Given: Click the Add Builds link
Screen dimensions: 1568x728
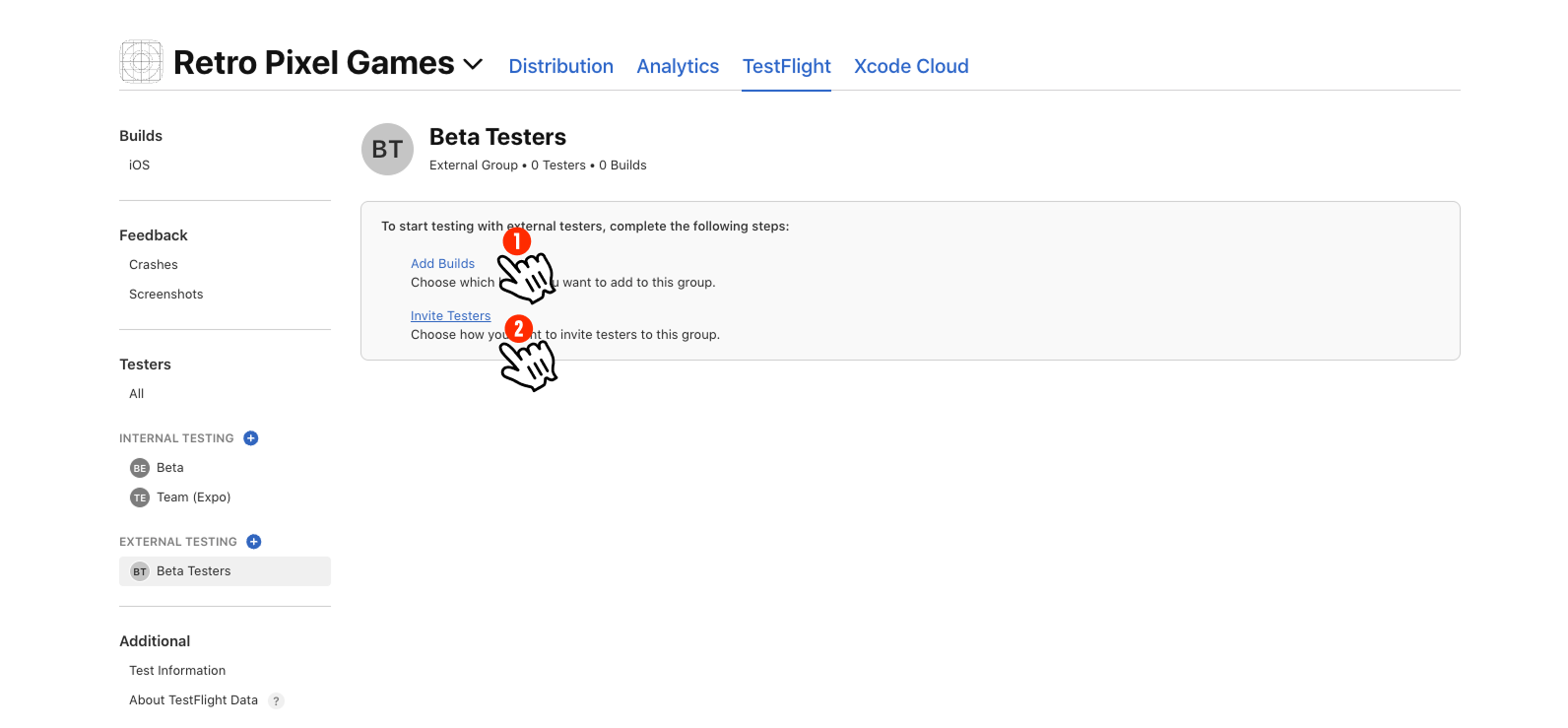Looking at the screenshot, I should pyautogui.click(x=442, y=264).
